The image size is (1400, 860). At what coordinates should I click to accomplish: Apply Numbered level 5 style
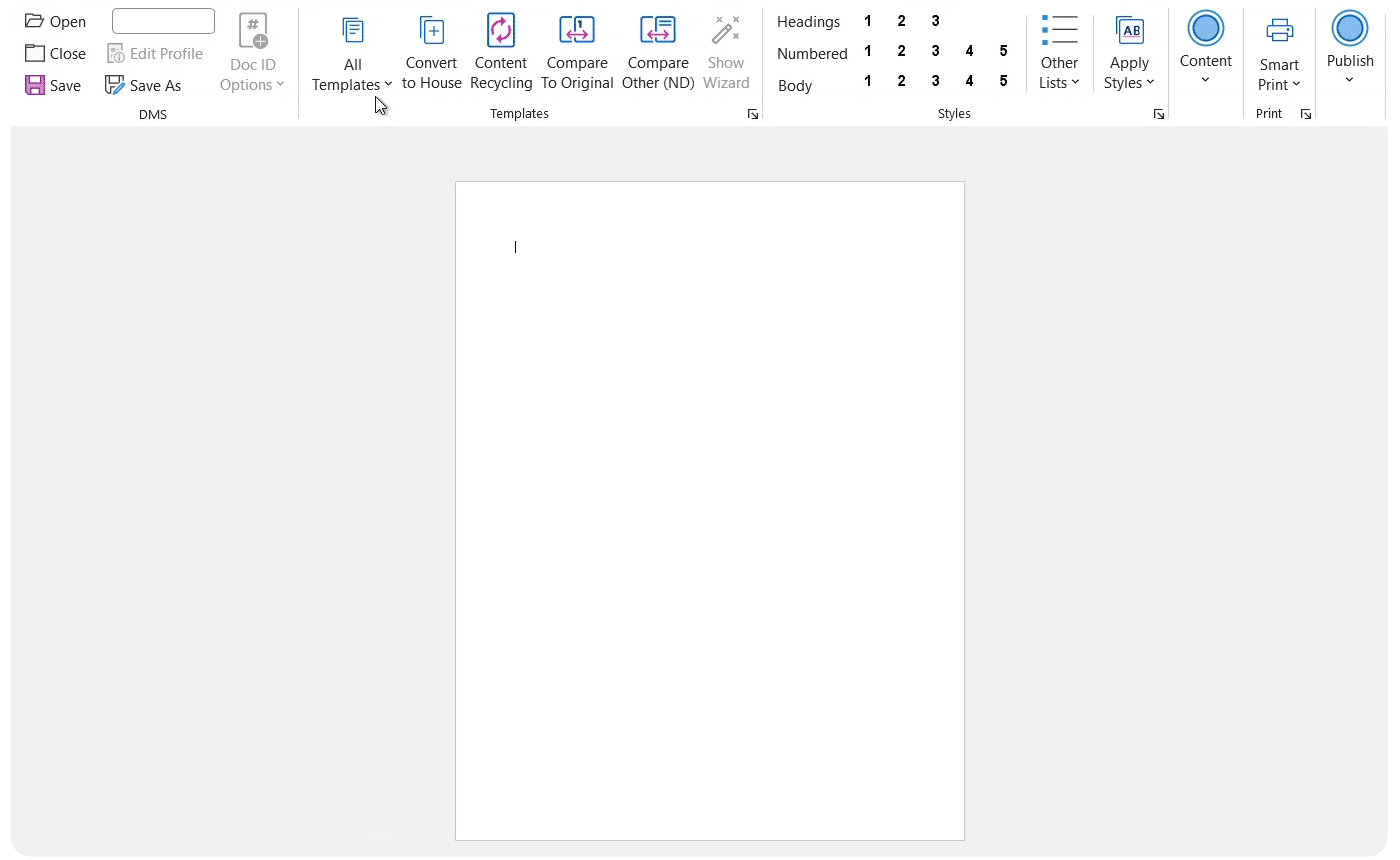(1004, 51)
